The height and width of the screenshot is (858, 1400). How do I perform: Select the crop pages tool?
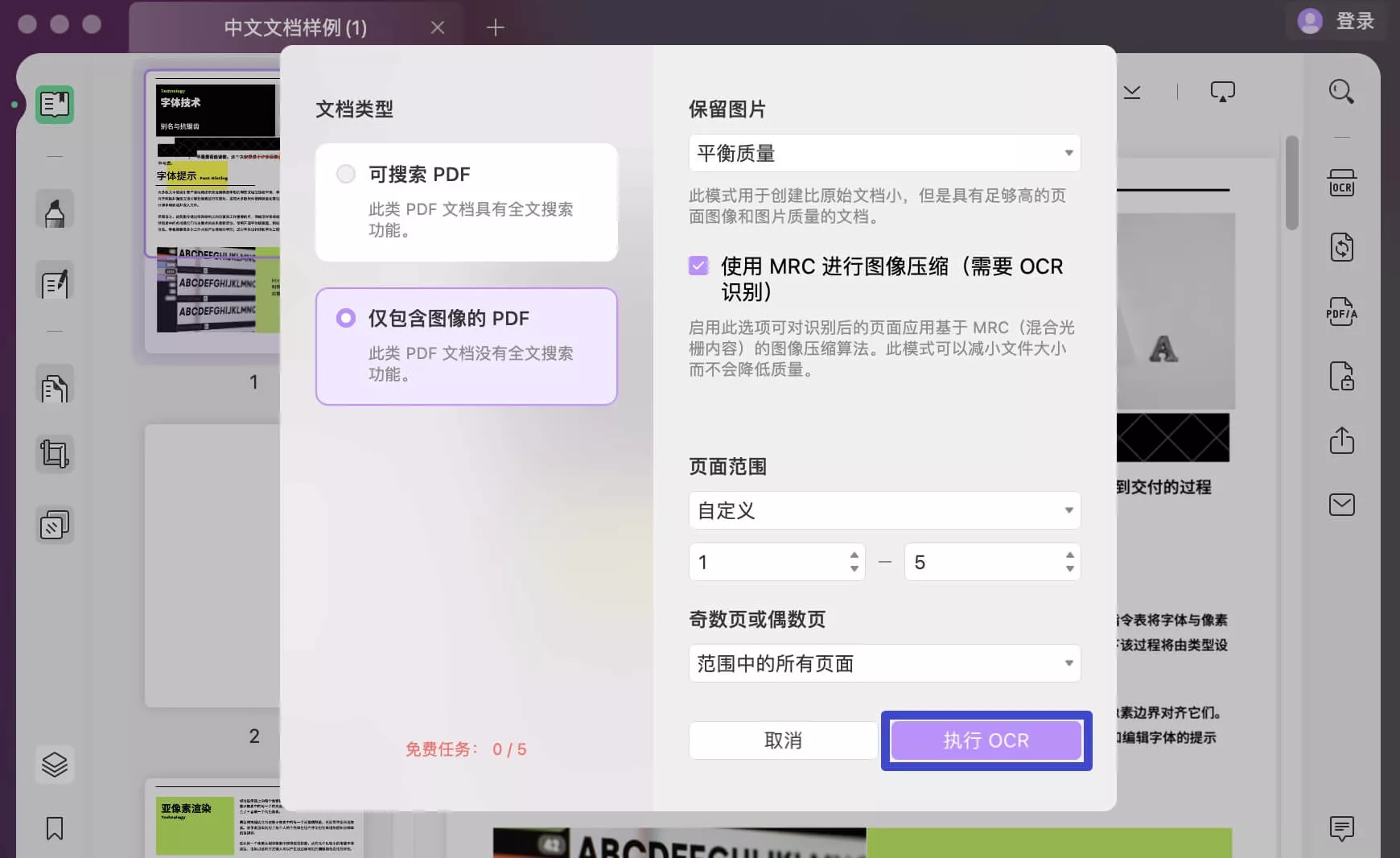tap(55, 454)
